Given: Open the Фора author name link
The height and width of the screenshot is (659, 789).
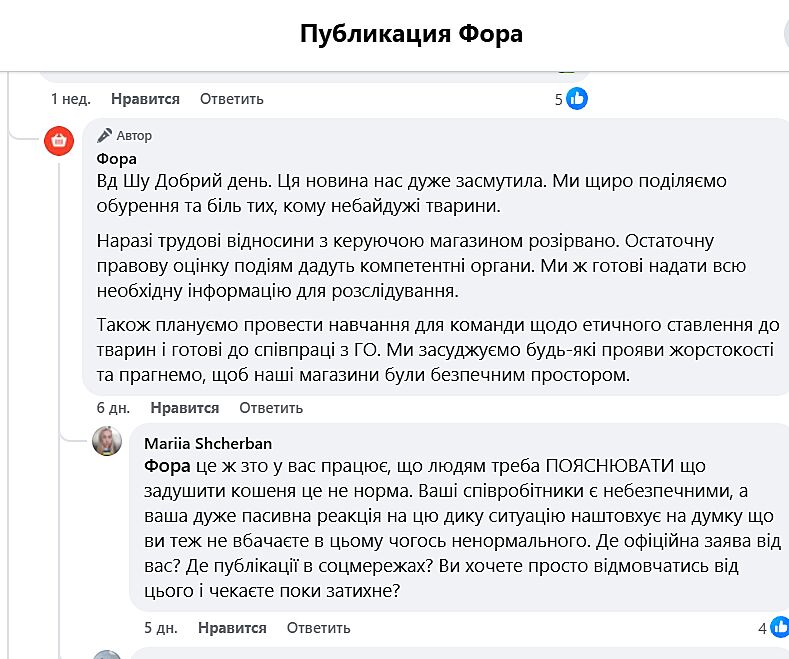Looking at the screenshot, I should click(116, 158).
